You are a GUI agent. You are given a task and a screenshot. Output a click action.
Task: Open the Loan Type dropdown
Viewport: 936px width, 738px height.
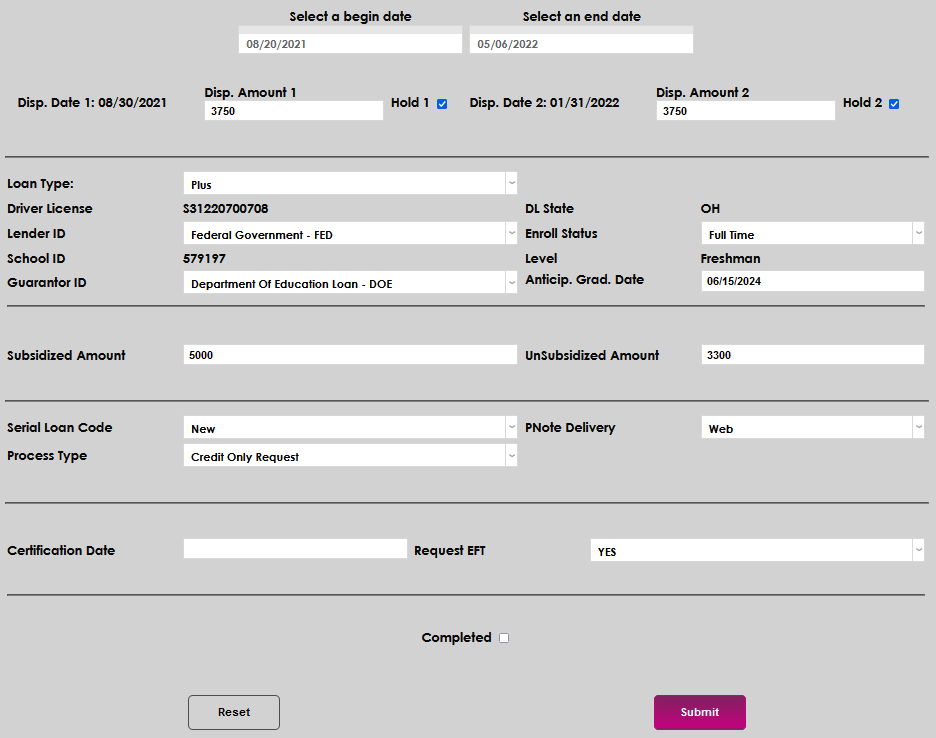[x=350, y=184]
